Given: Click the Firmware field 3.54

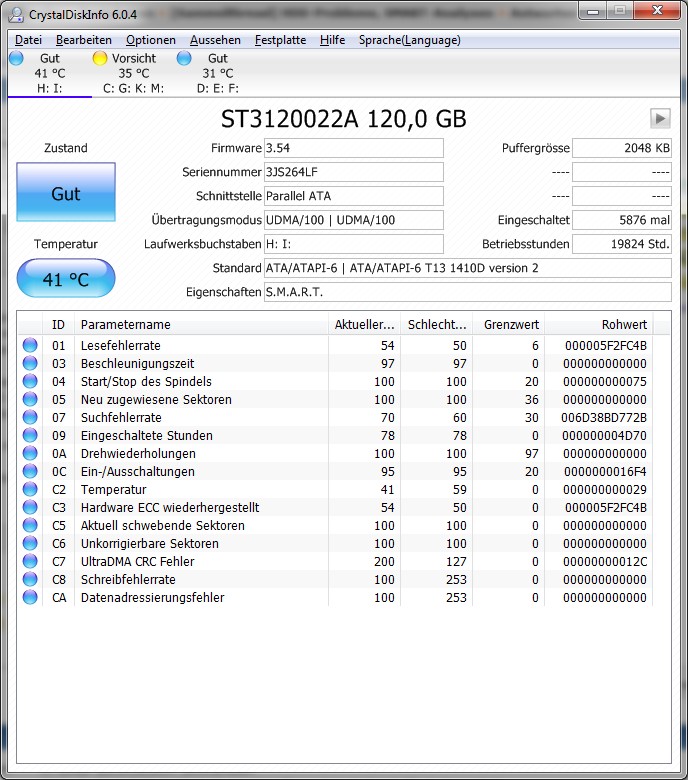Looking at the screenshot, I should pos(354,148).
